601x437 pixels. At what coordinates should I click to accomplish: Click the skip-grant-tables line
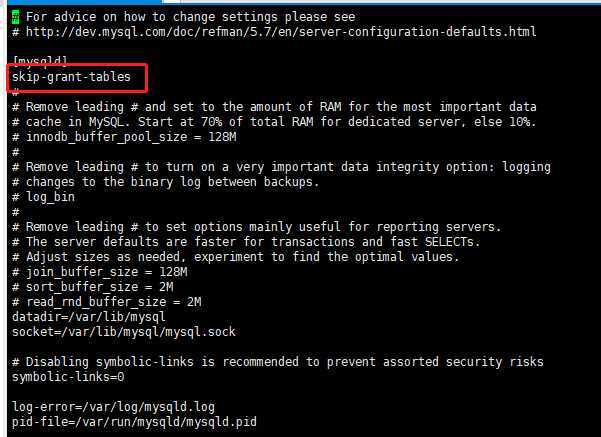tap(71, 77)
